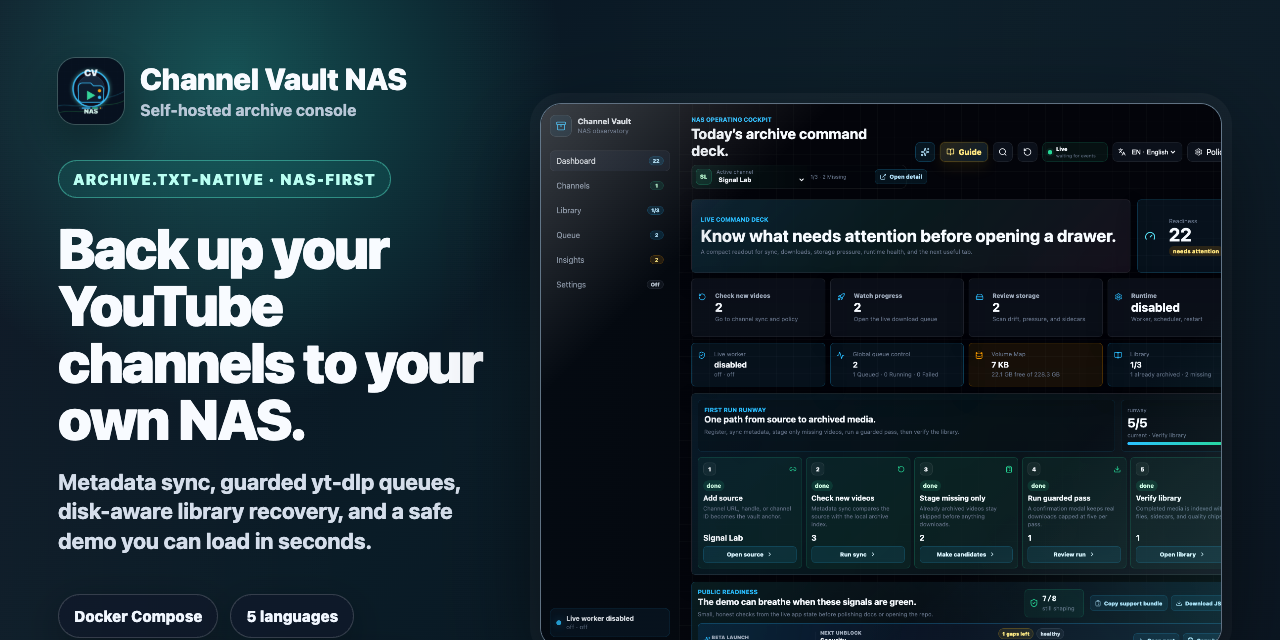Click the Channel Vault box icon in sidebar
The image size is (1280, 640).
pos(561,126)
